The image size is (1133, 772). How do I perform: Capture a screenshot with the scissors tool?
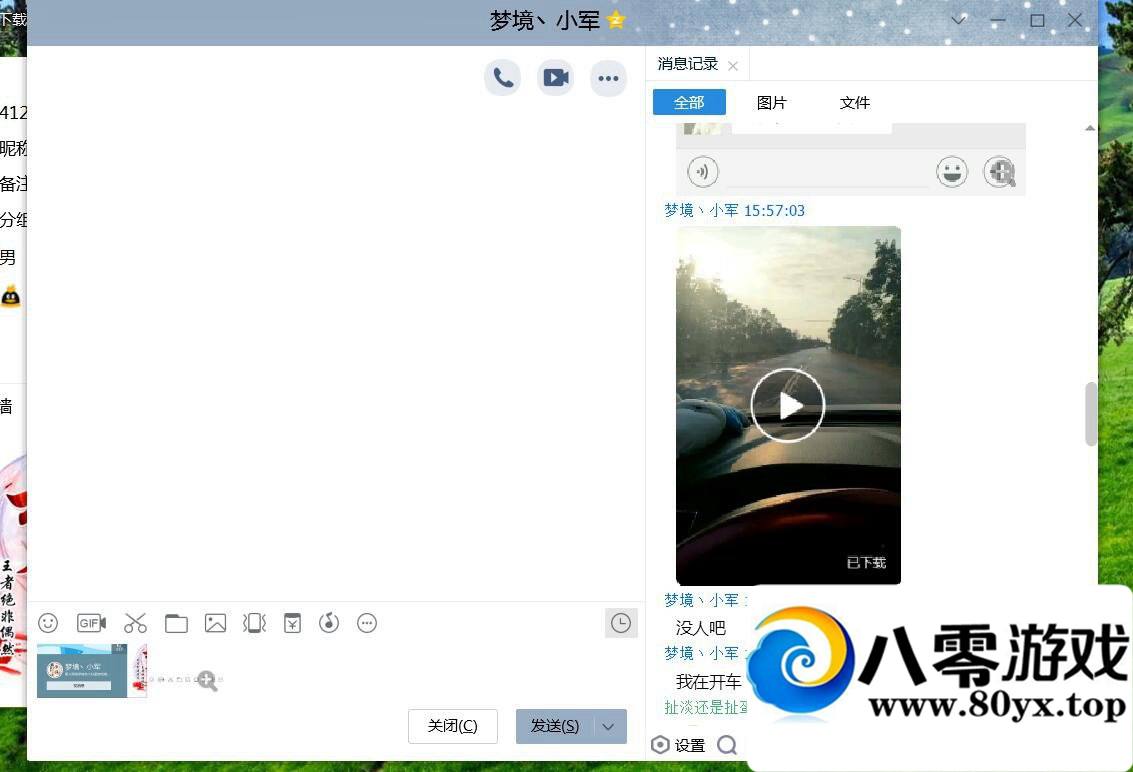135,623
